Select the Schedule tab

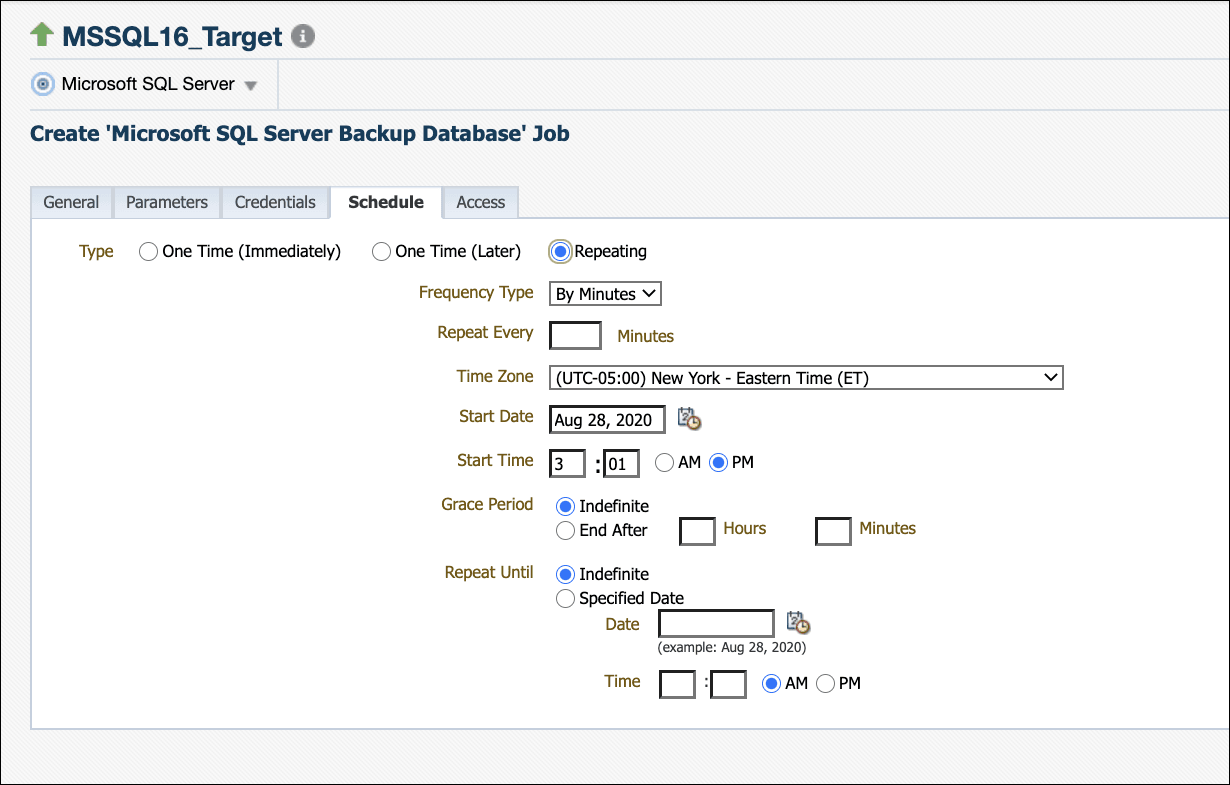(386, 202)
